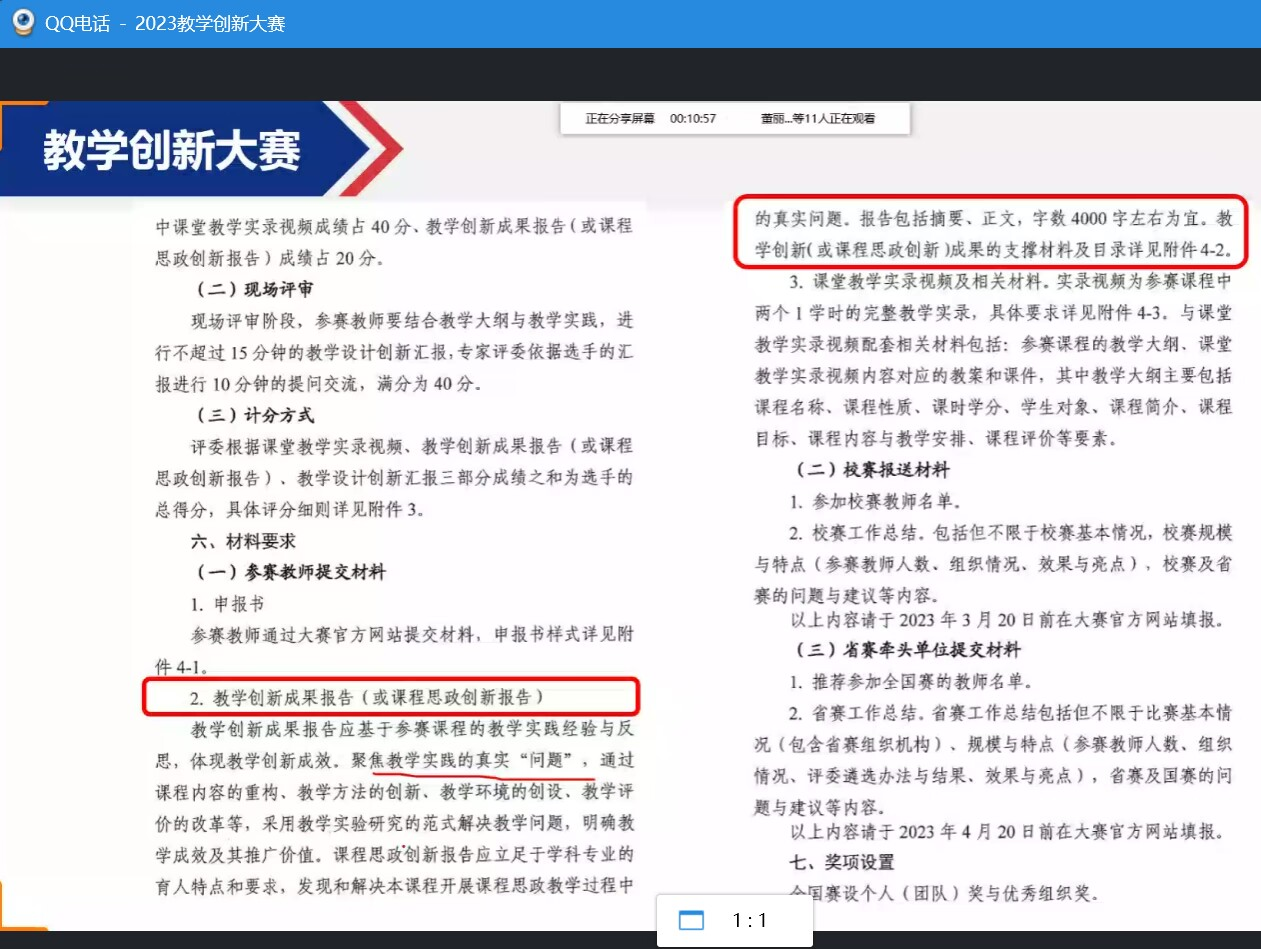Select the 1:1 zoom ratio button

tap(749, 920)
